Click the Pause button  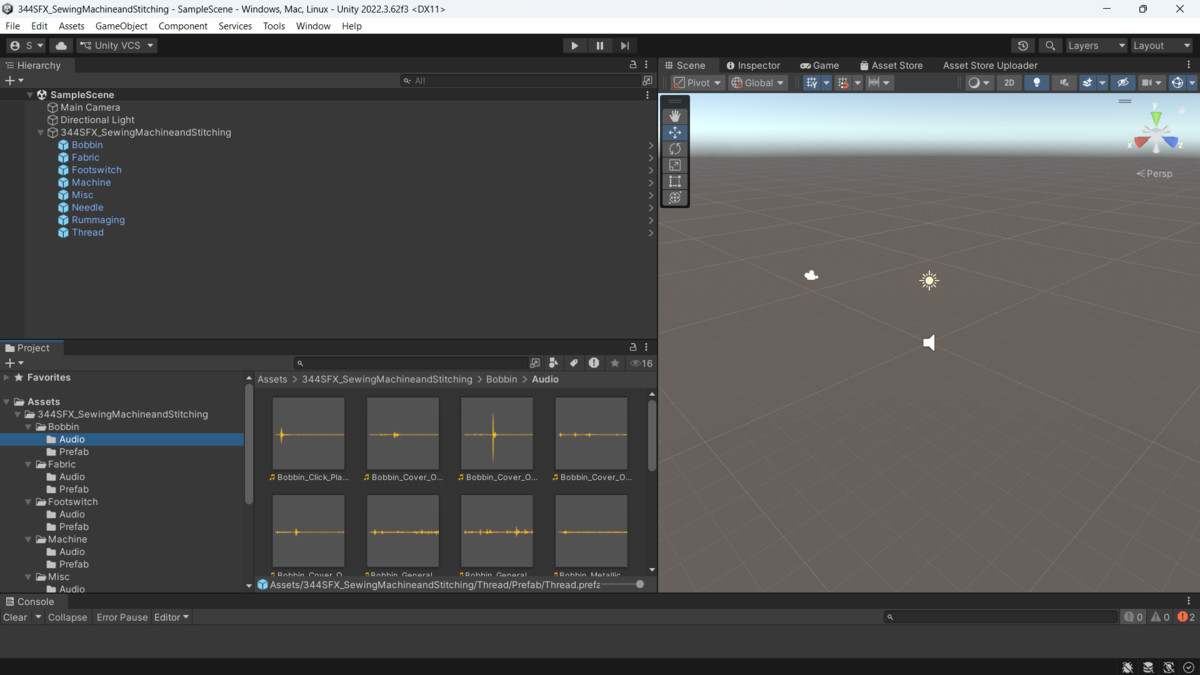pyautogui.click(x=599, y=45)
